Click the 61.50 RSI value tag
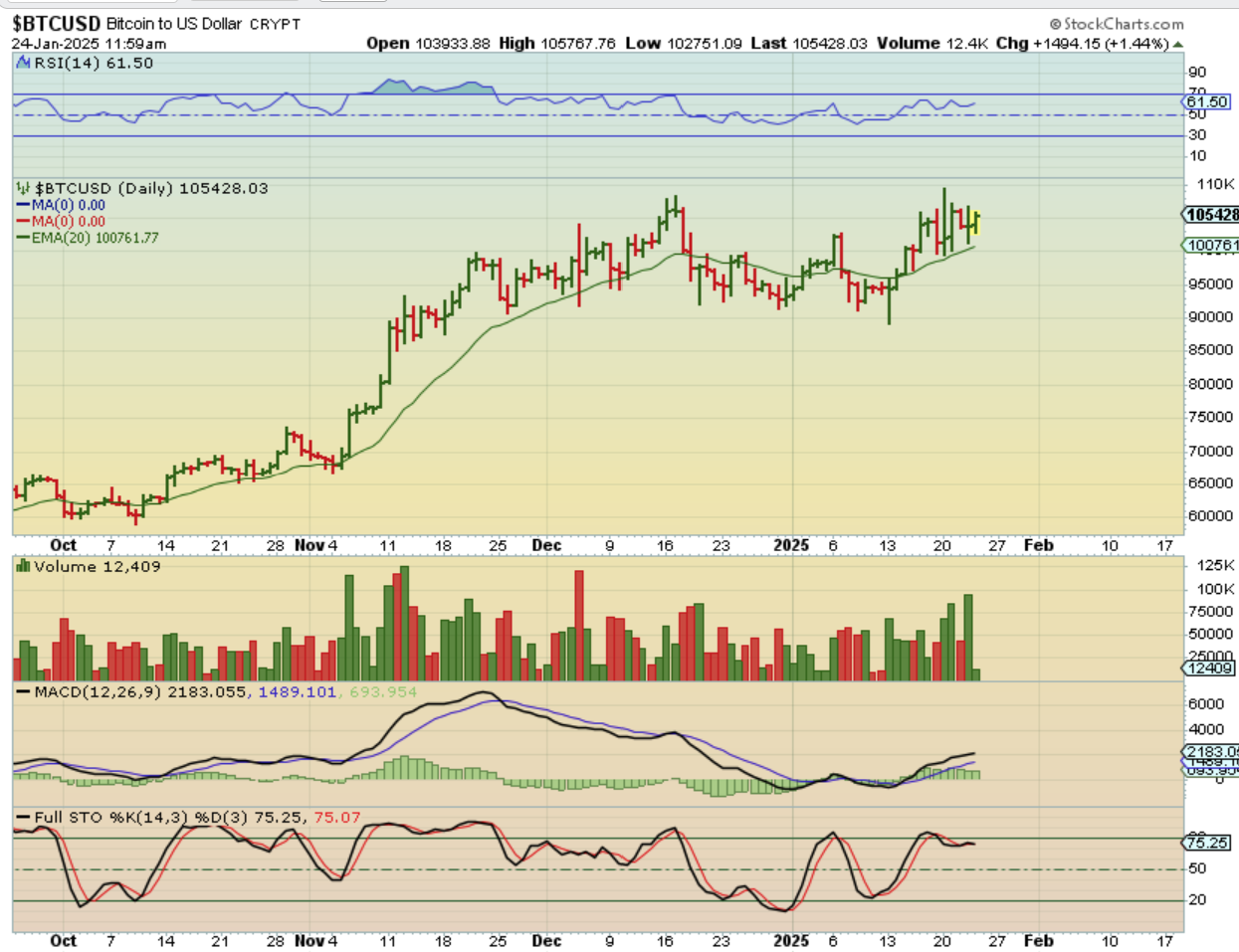This screenshot has height=952, width=1239. (1207, 101)
